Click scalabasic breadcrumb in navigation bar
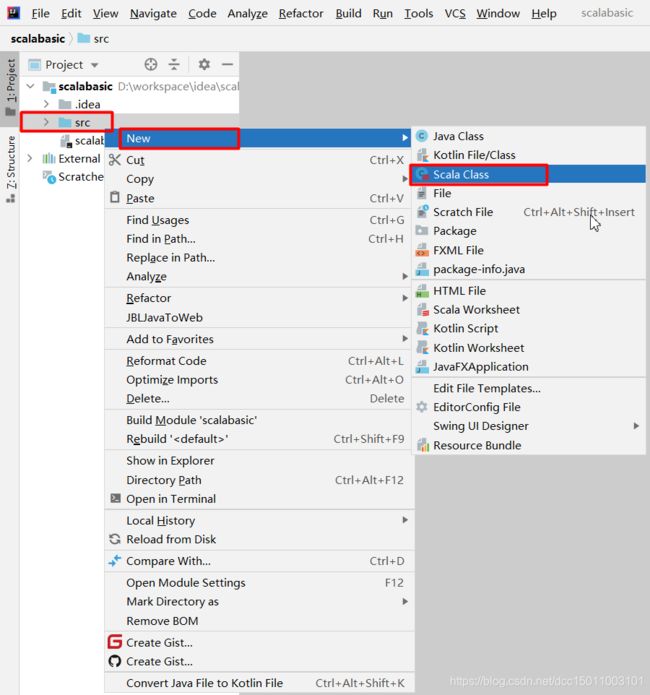The height and width of the screenshot is (695, 650). coord(38,39)
